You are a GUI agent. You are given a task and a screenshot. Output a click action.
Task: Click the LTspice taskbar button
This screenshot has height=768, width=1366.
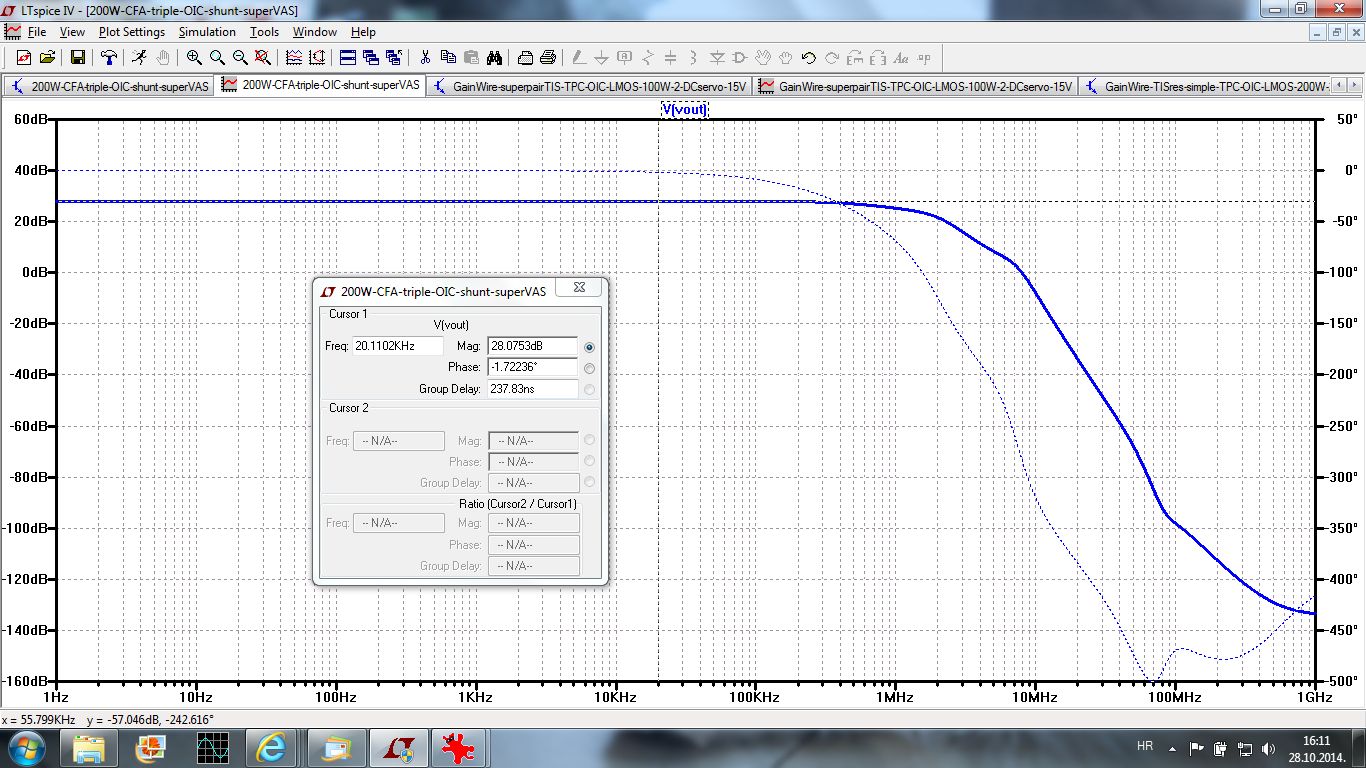400,747
